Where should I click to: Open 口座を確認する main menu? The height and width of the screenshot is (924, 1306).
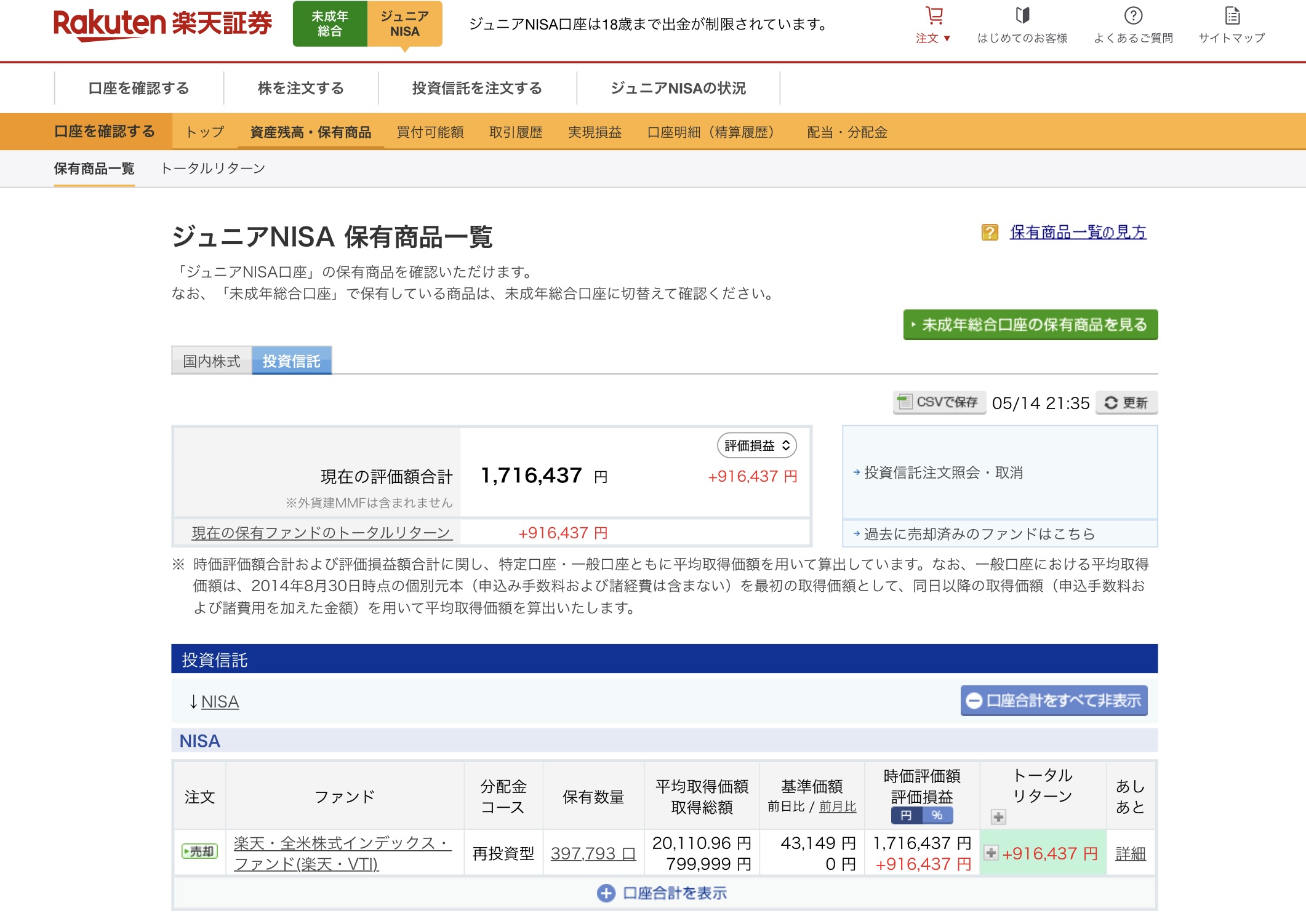click(139, 88)
